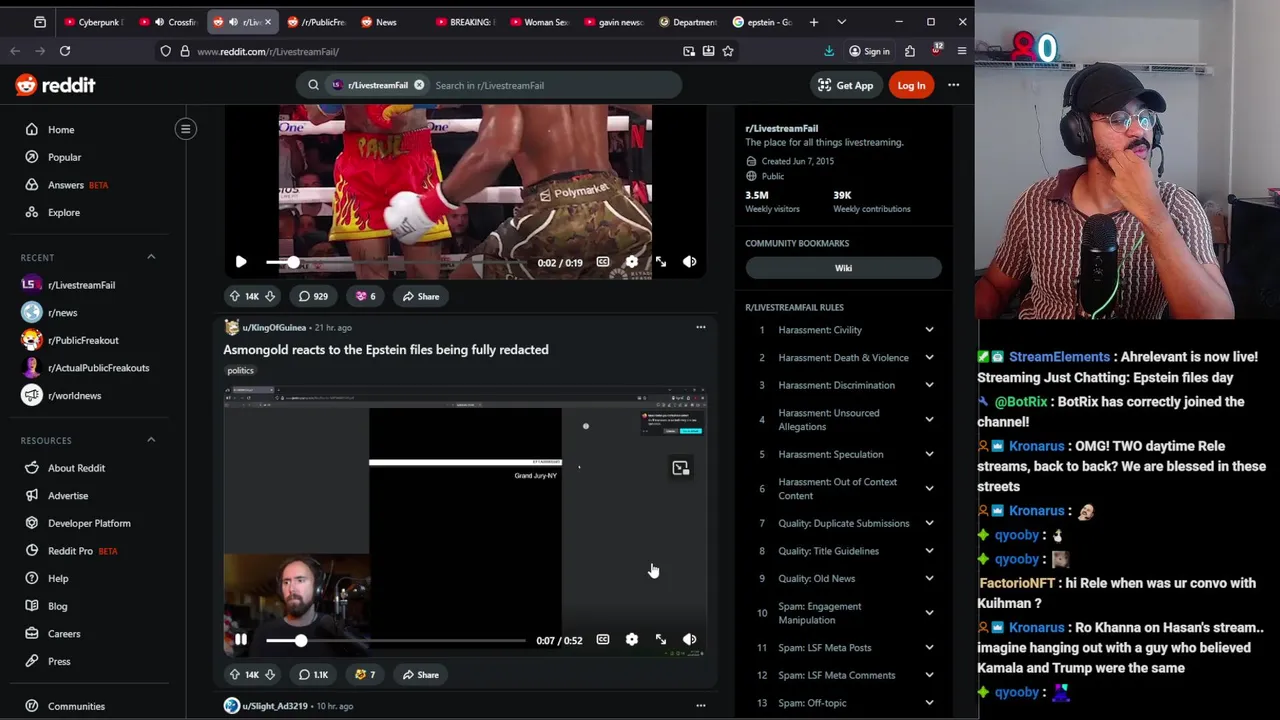Downvote the boxing video post

pyautogui.click(x=269, y=296)
